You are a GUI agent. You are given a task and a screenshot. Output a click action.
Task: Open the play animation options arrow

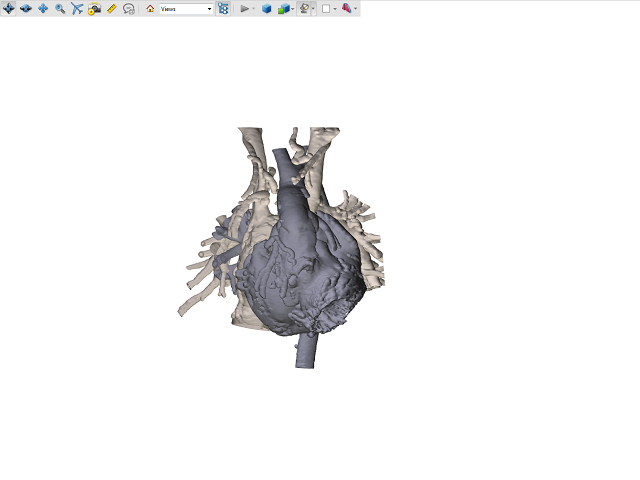253,9
